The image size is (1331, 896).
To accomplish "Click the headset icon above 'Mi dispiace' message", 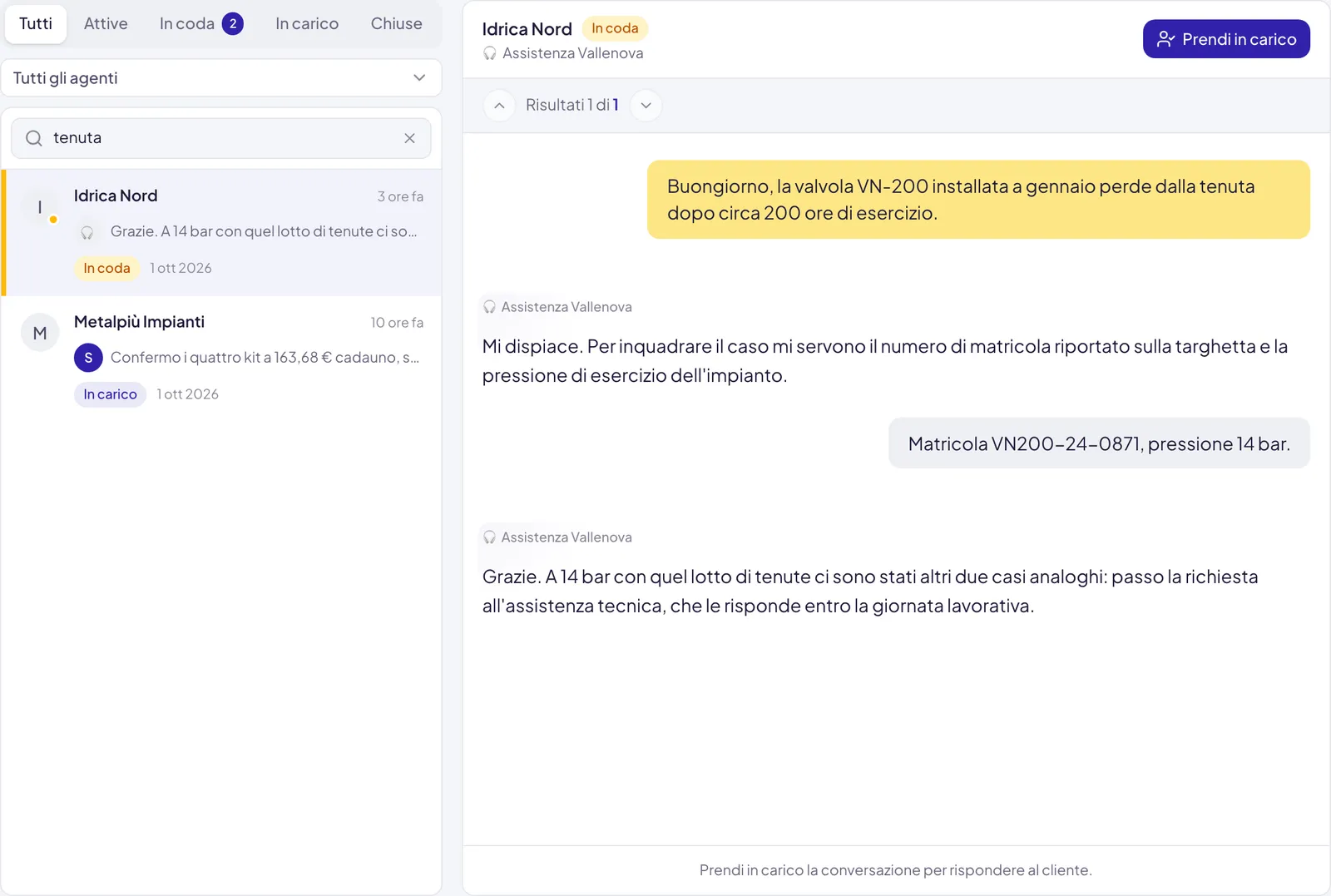I will (x=489, y=307).
